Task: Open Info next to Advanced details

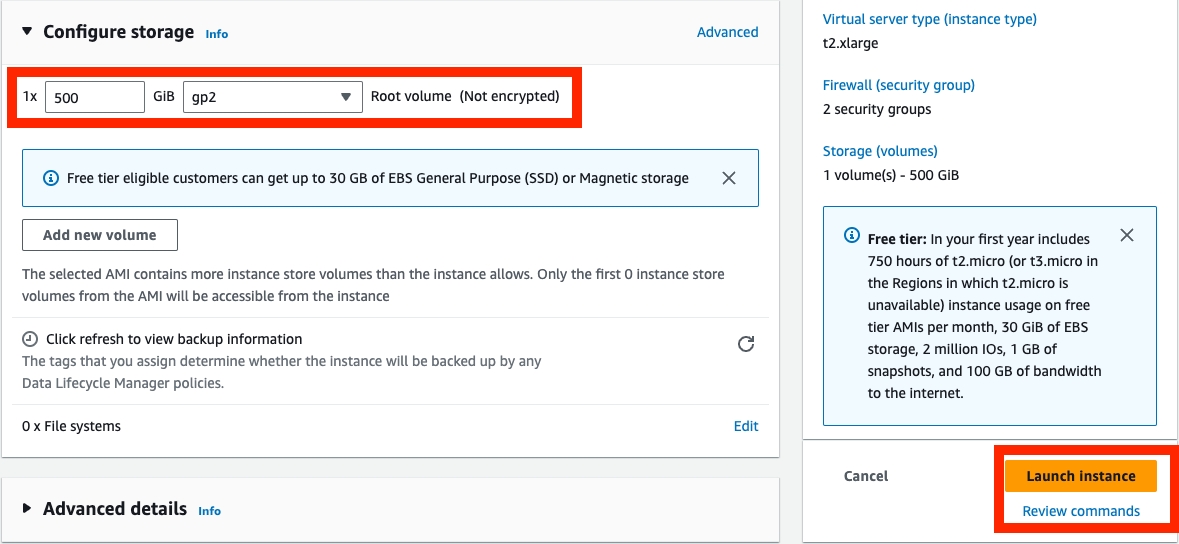Action: point(209,511)
